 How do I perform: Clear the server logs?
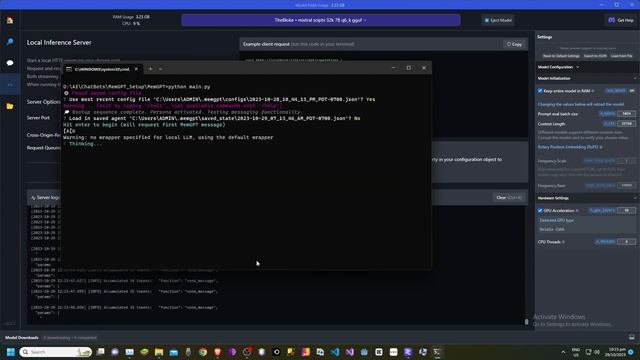[x=509, y=198]
